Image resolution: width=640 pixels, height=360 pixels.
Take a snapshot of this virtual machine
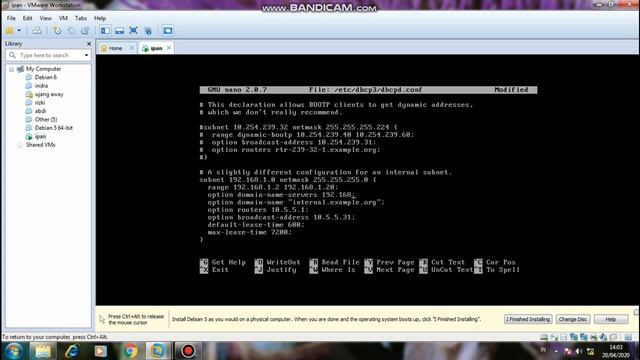pyautogui.click(x=58, y=31)
